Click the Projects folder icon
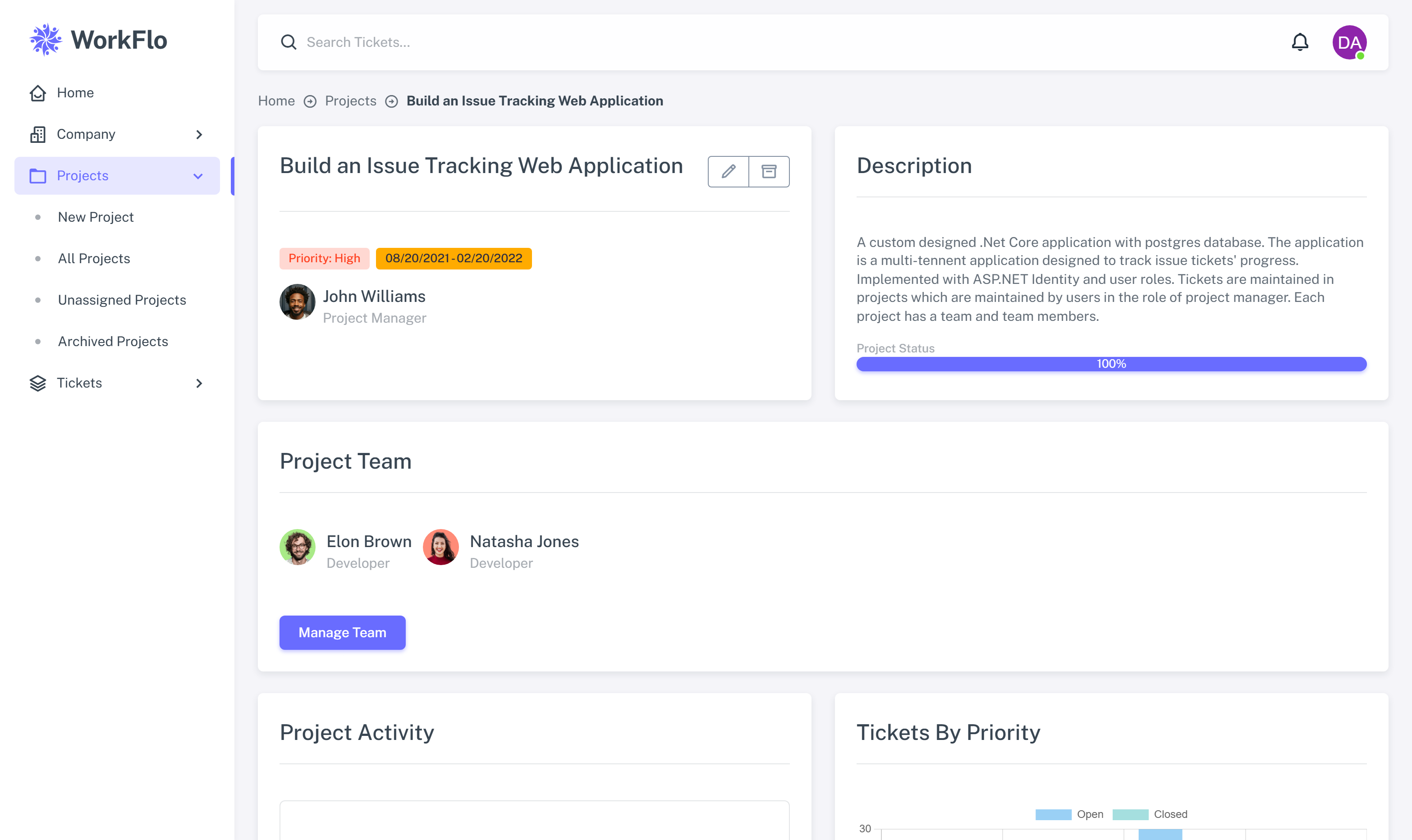This screenshot has height=840, width=1412. tap(38, 176)
